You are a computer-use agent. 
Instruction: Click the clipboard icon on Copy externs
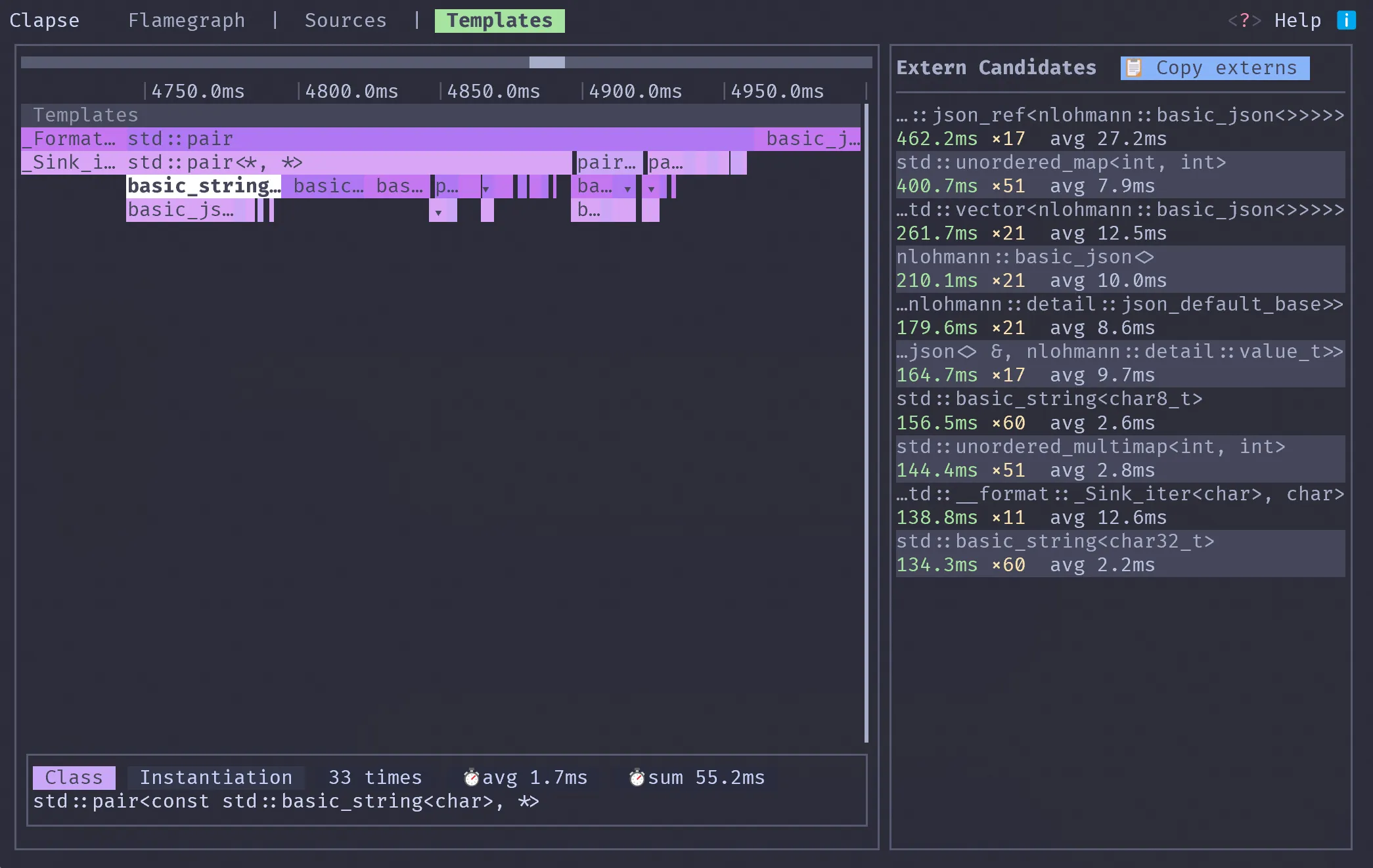point(1134,68)
